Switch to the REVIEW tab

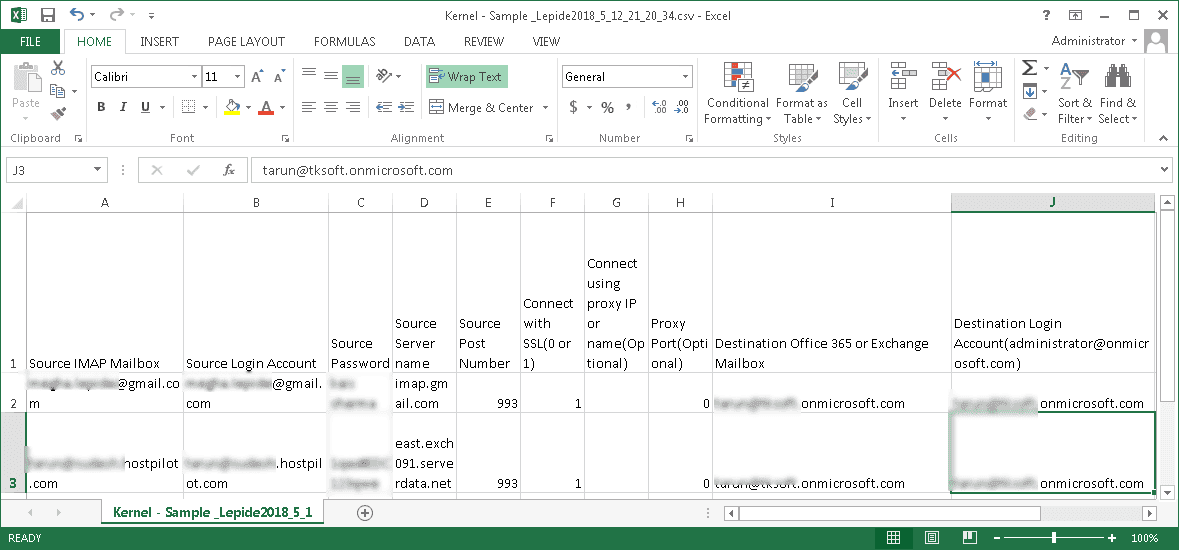coord(483,41)
